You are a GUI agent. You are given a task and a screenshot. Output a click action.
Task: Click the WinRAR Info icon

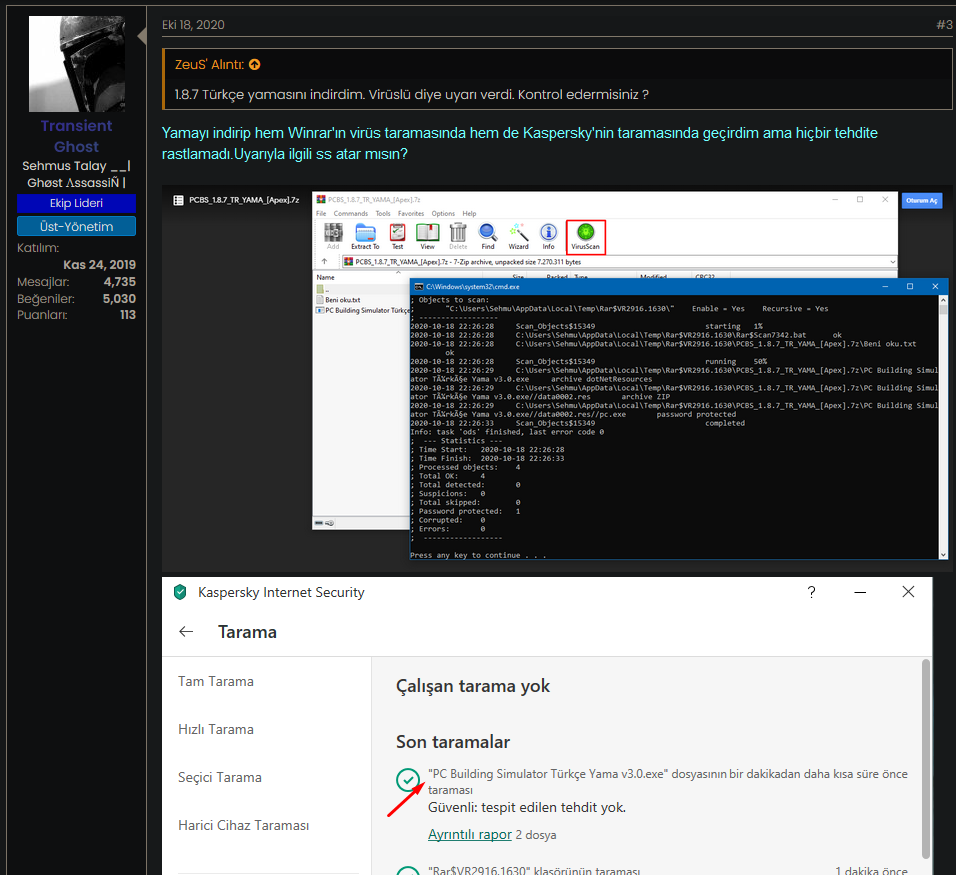pos(549,236)
